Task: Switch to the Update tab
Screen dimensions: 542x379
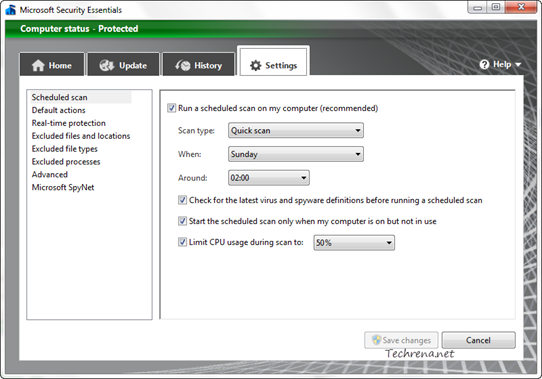Action: [x=123, y=65]
